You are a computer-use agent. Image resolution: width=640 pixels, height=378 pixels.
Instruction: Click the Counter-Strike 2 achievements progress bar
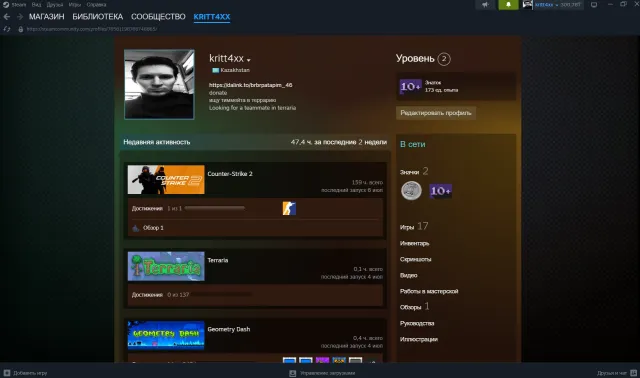[215, 208]
